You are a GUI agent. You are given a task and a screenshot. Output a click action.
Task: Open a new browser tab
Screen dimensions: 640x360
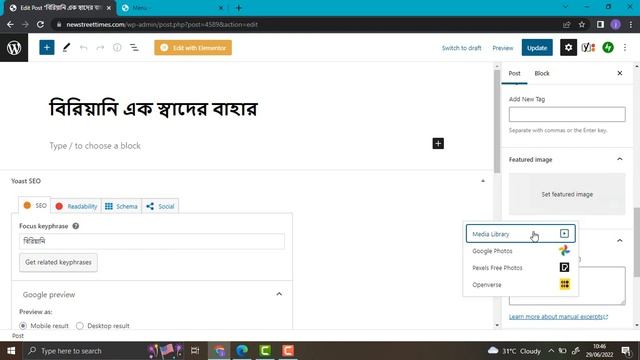(239, 8)
